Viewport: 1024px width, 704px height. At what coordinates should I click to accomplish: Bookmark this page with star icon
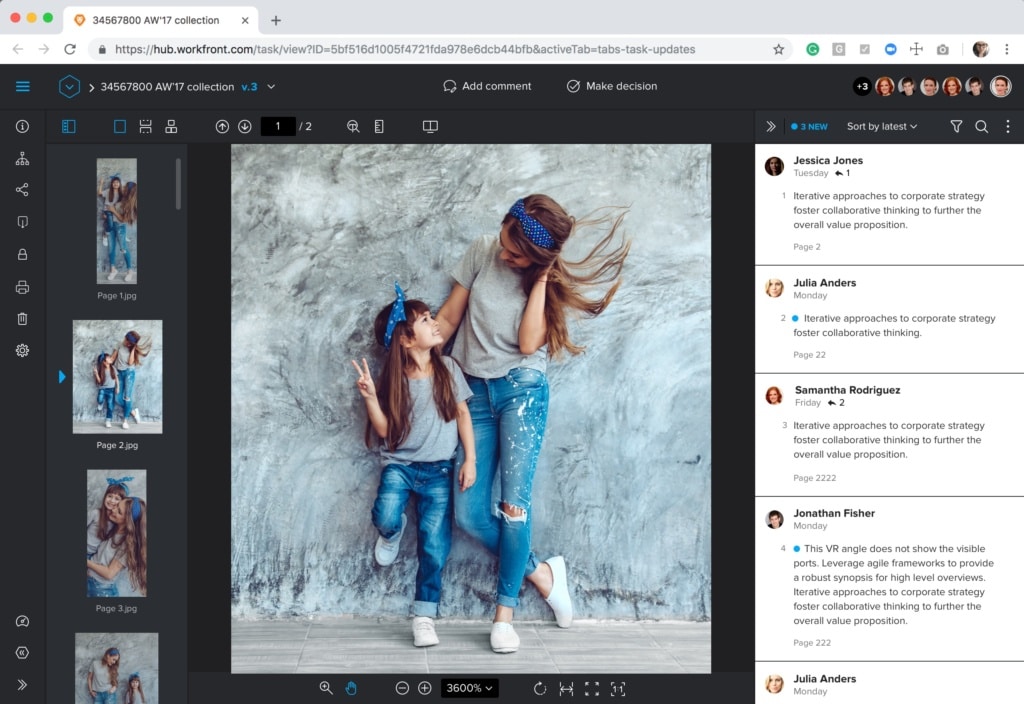click(778, 49)
